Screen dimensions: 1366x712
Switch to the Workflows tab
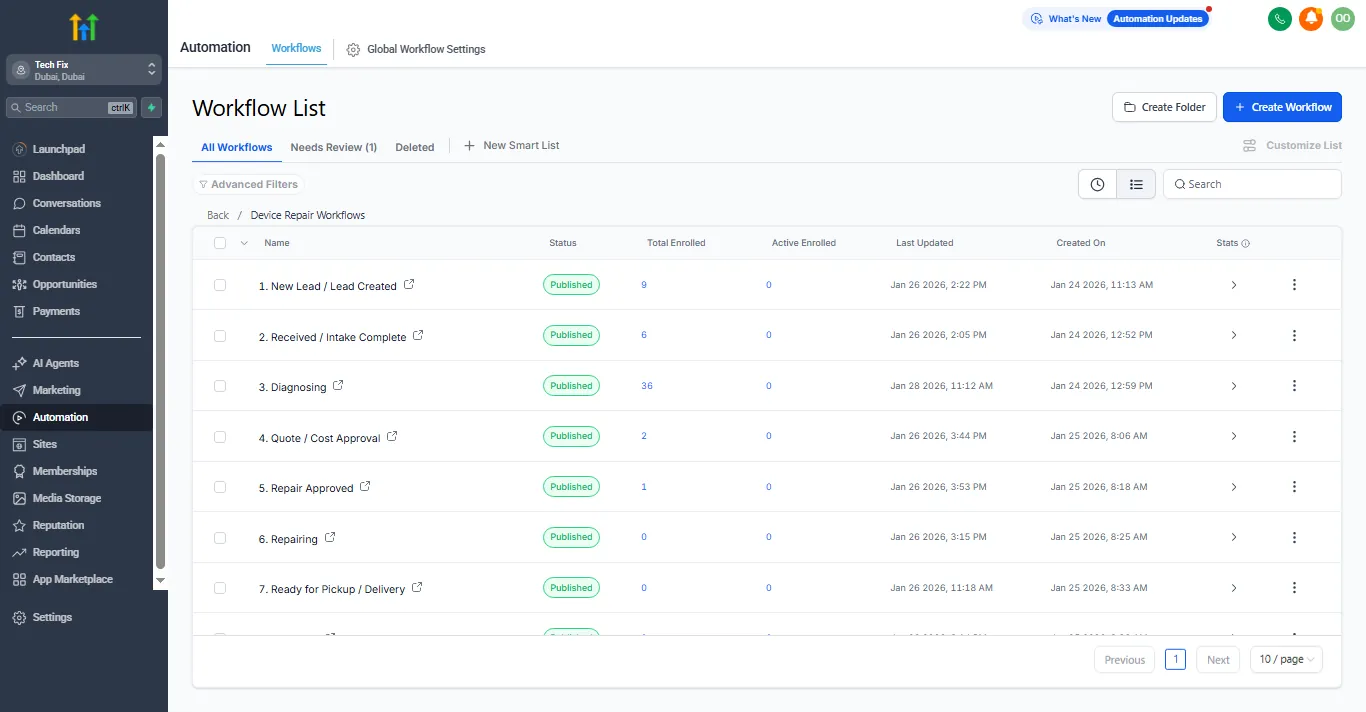(296, 48)
